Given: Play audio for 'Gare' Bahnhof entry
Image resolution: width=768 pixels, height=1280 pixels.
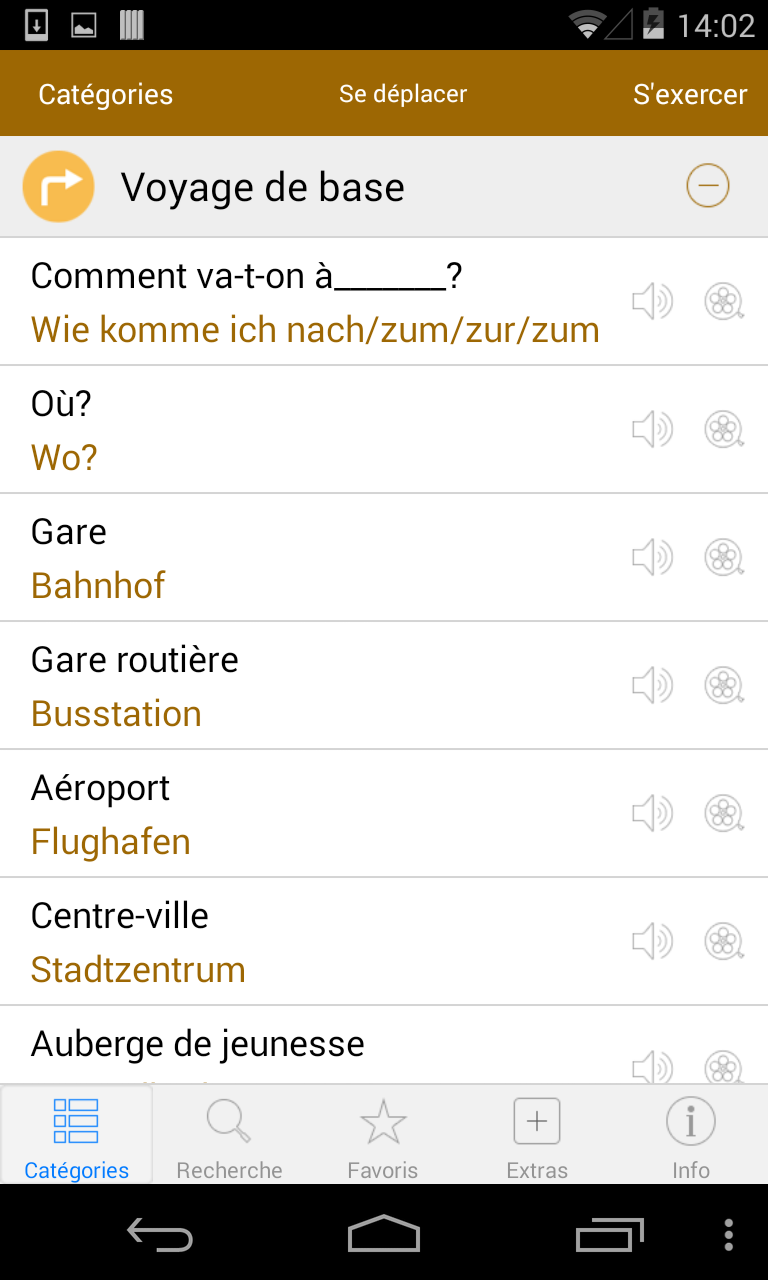Looking at the screenshot, I should [x=652, y=557].
